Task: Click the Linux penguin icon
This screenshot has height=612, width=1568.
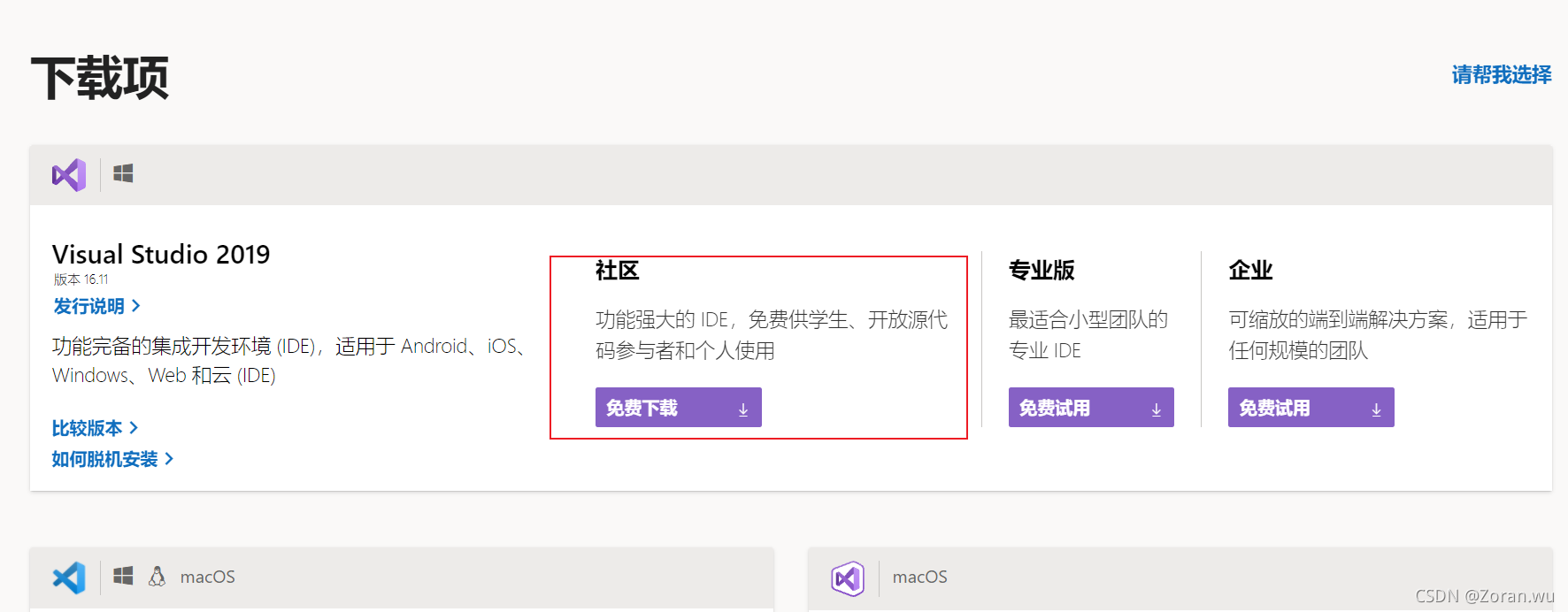Action: pyautogui.click(x=157, y=577)
